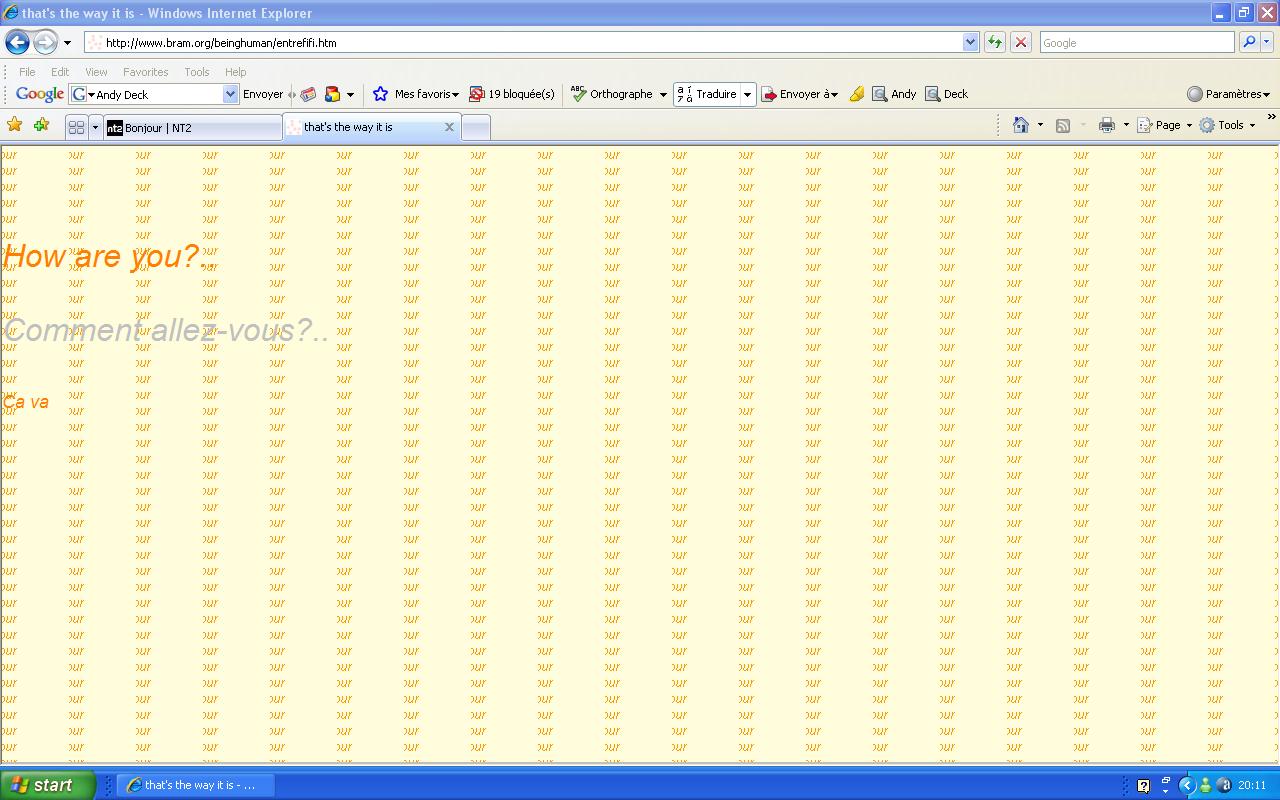Screen dimensions: 1280x800
Task: Open Mes favoris bookmarks star
Action: pos(415,94)
